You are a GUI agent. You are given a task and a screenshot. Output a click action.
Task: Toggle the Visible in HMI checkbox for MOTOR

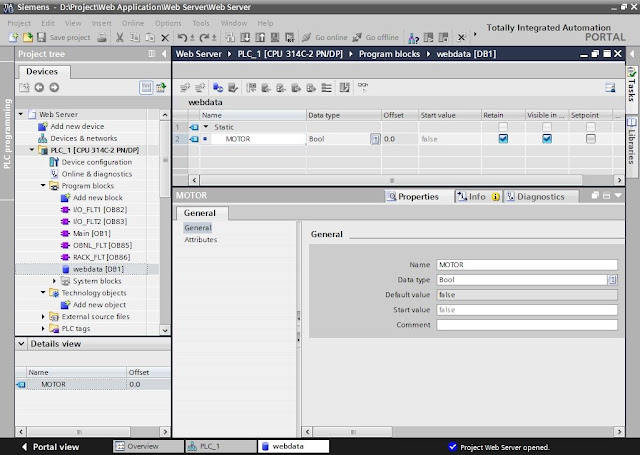tap(547, 139)
